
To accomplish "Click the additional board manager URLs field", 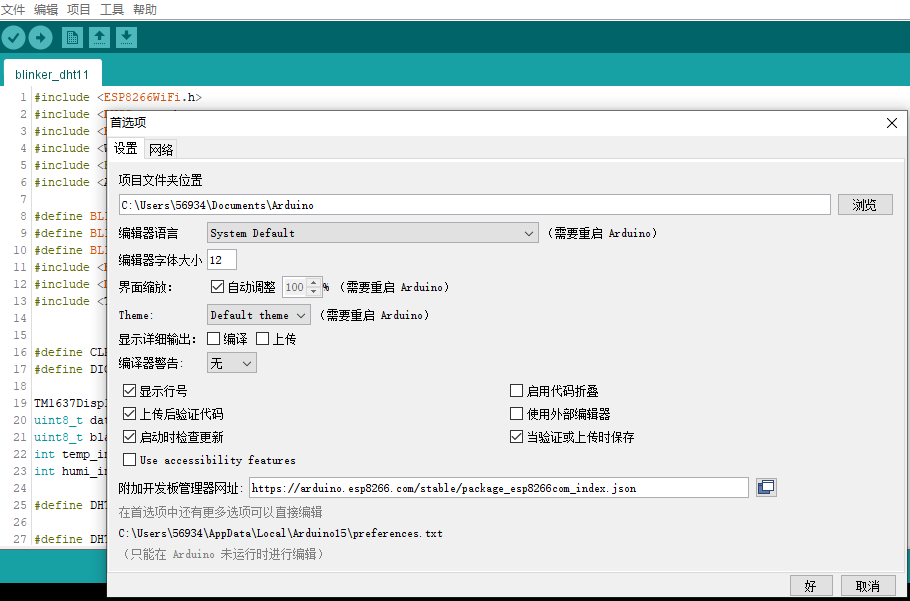I will click(x=499, y=488).
